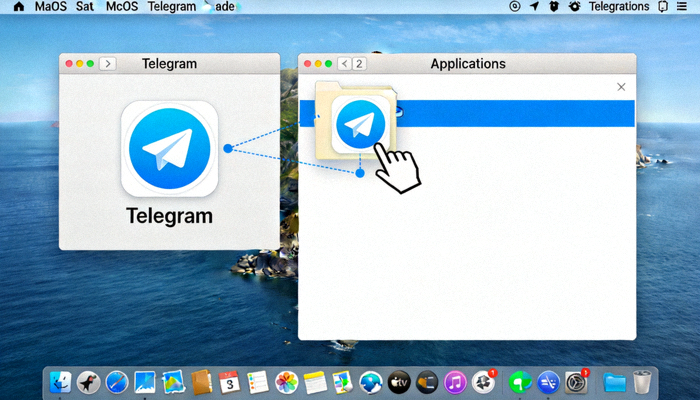Click the Telegrations item in menu bar
700x400 pixels.
pos(619,6)
